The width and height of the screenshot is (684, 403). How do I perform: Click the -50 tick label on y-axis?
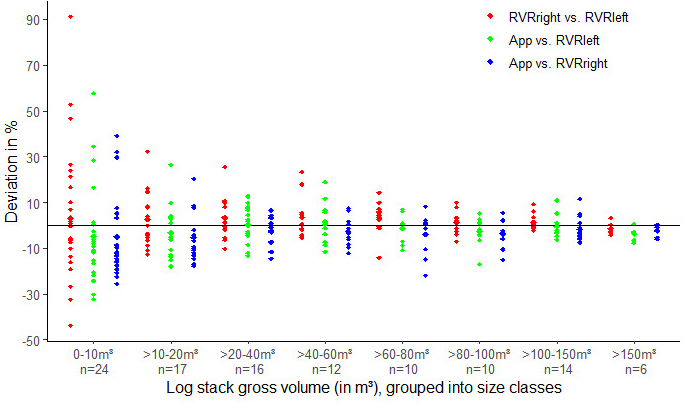click(x=30, y=341)
